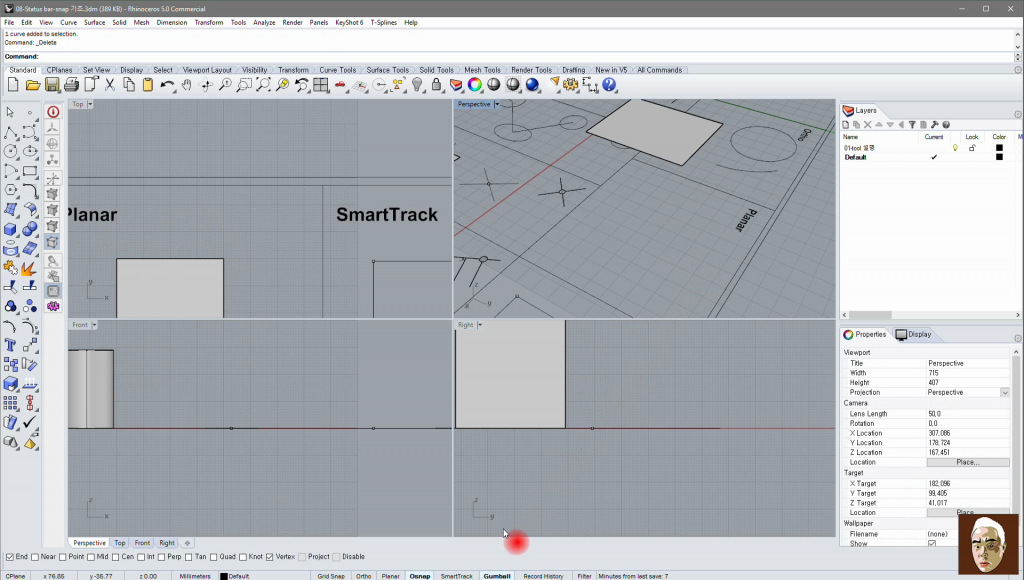Click the checkmark Check objects icon

tap(30, 422)
